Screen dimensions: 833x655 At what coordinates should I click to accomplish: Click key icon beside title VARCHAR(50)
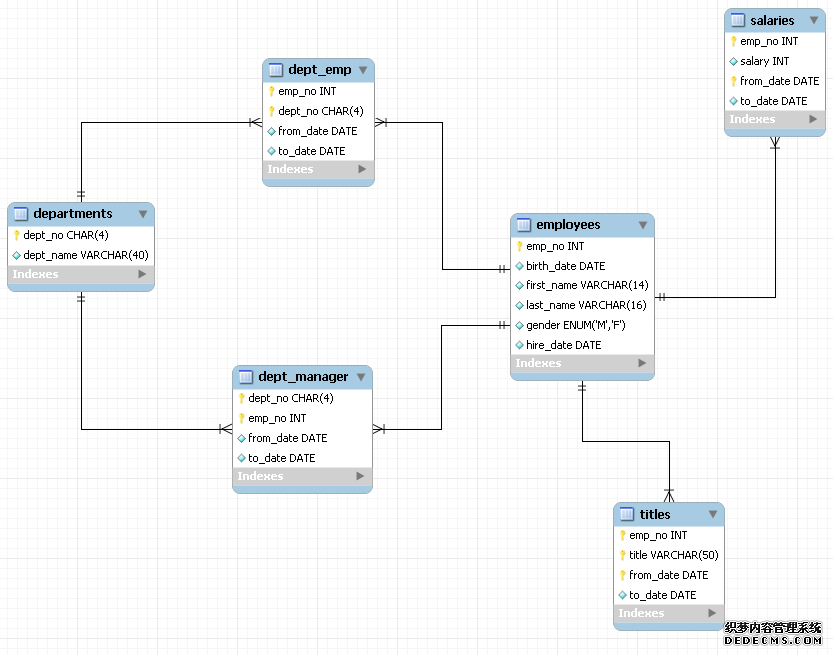click(622, 555)
